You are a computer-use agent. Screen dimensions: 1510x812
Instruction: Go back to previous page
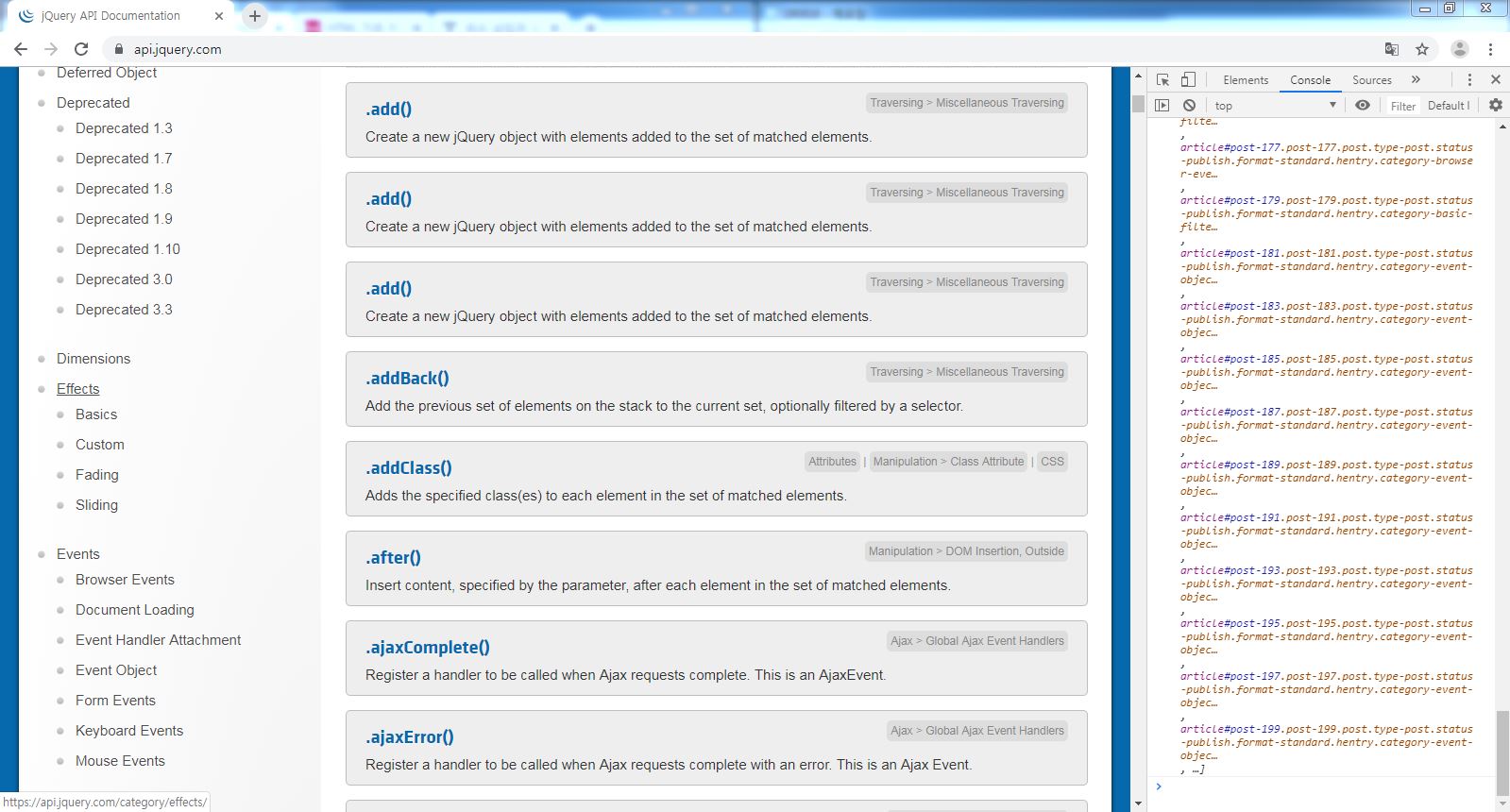tap(21, 49)
